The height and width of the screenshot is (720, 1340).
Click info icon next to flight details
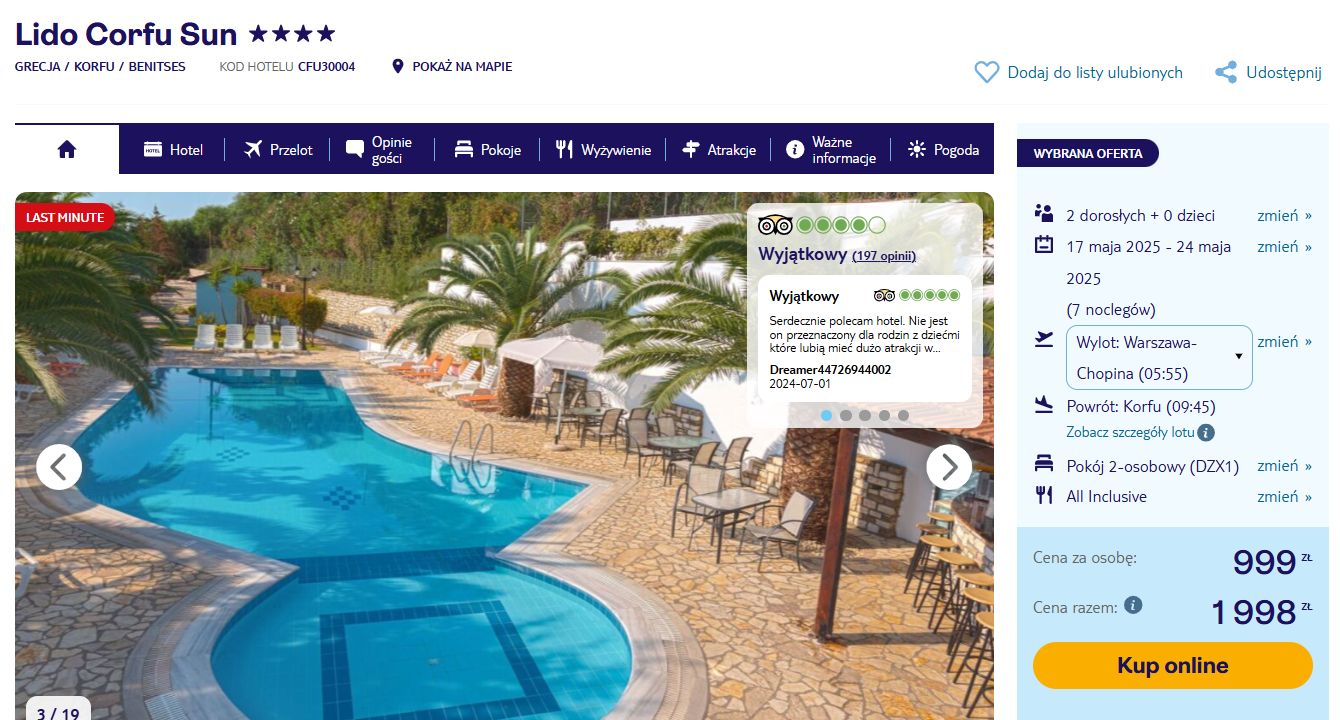(x=1206, y=433)
